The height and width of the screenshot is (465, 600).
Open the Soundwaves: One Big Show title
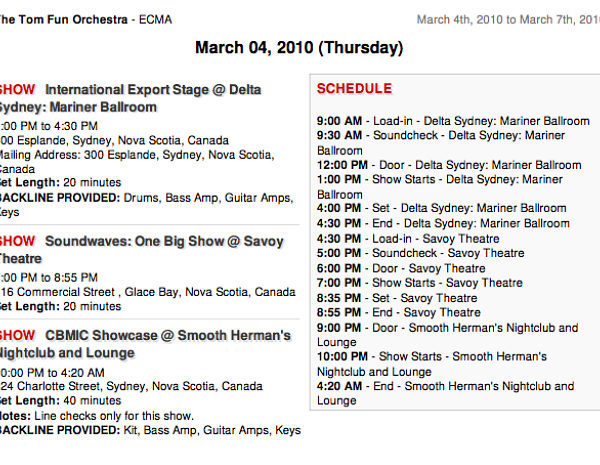[142, 250]
